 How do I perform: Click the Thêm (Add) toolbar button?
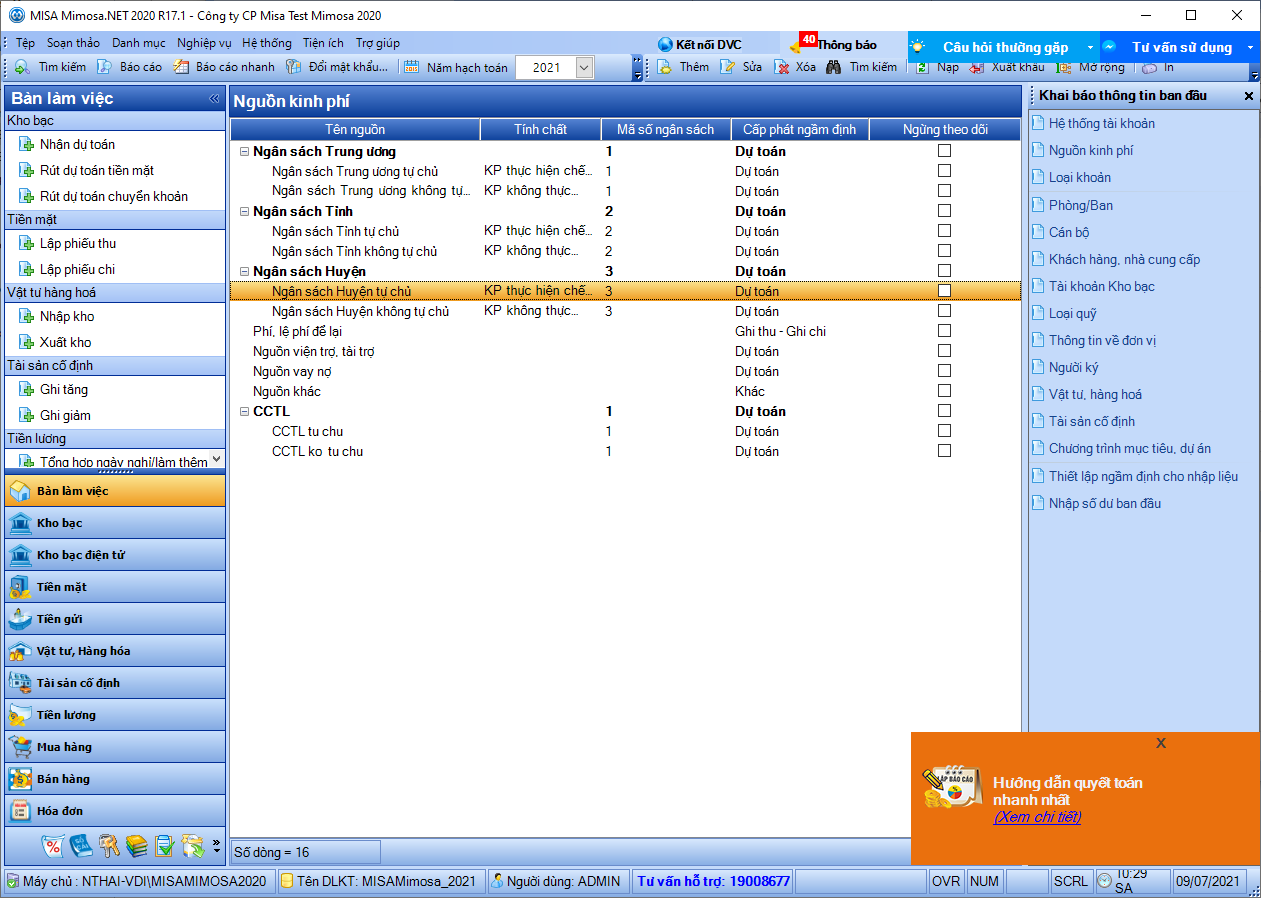click(684, 67)
